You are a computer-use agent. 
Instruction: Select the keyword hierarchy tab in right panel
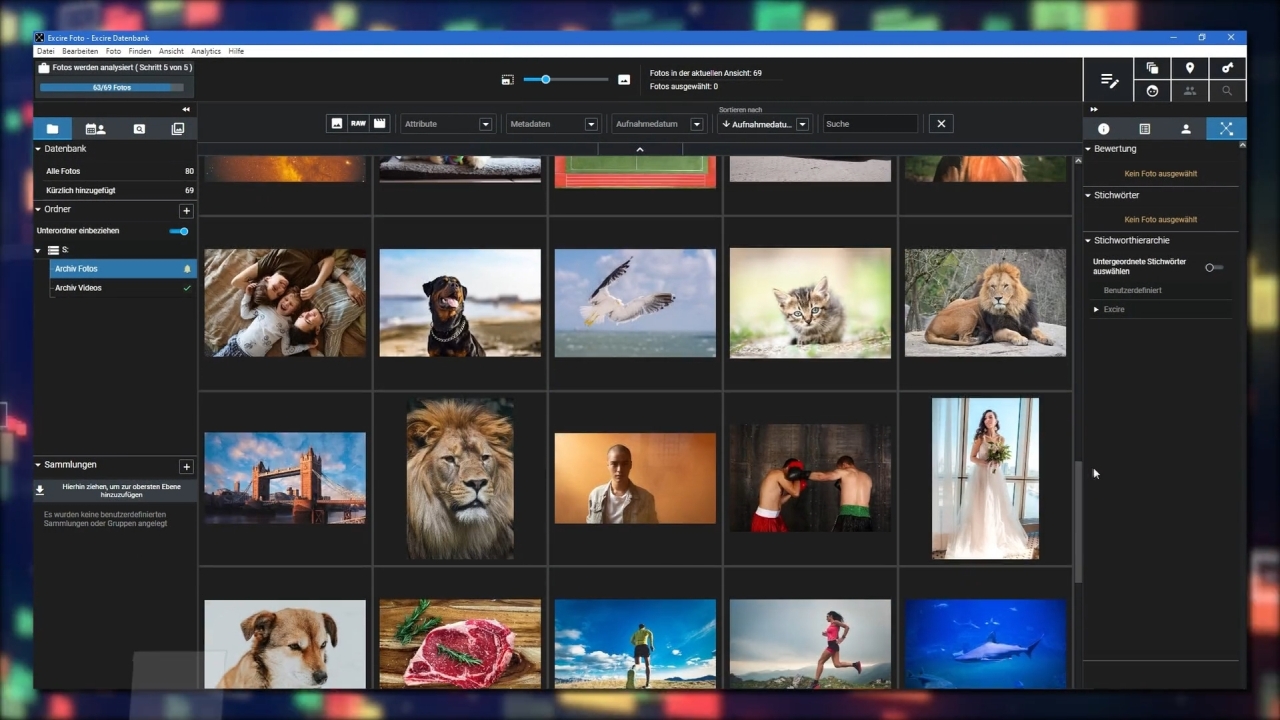1226,129
